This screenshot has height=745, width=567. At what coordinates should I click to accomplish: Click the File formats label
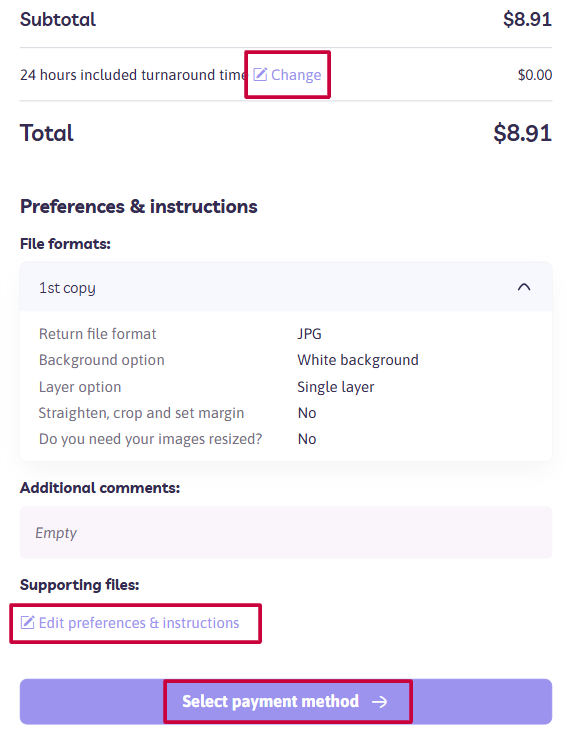[65, 244]
